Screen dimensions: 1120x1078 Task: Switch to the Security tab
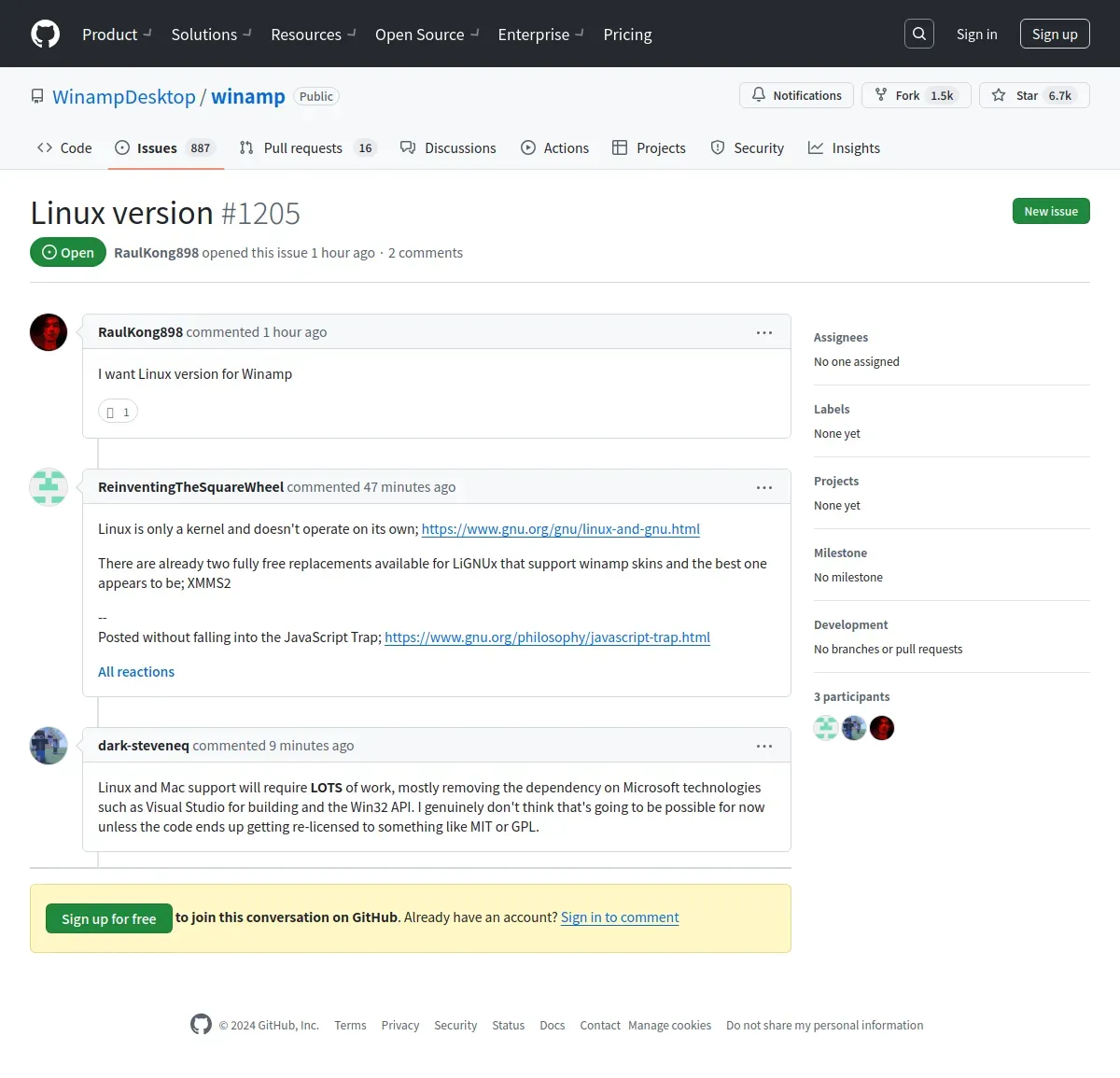tap(748, 147)
